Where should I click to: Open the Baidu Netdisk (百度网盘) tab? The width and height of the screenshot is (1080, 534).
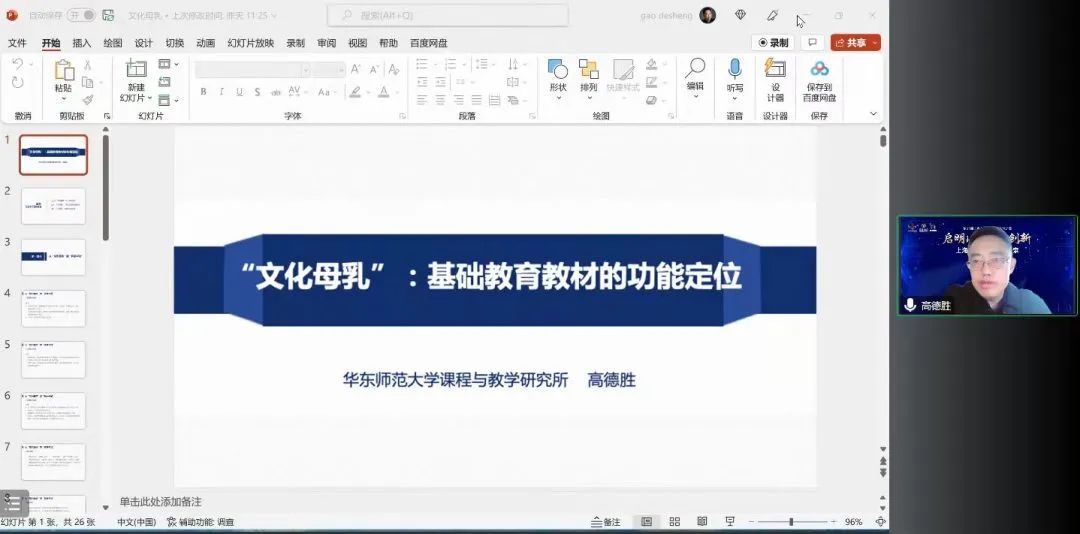(x=428, y=43)
